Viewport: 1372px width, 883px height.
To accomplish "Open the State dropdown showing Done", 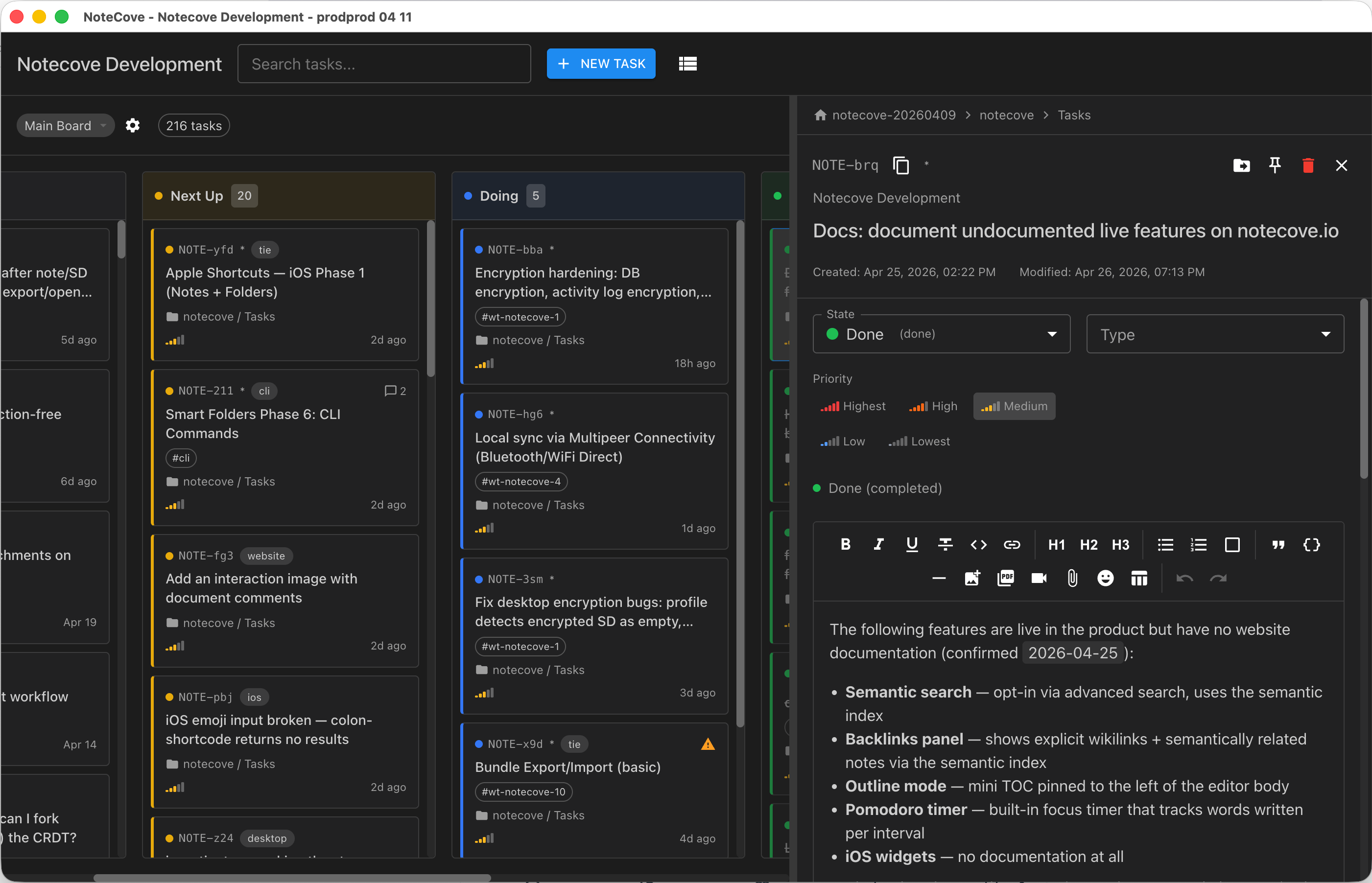I will coord(941,334).
